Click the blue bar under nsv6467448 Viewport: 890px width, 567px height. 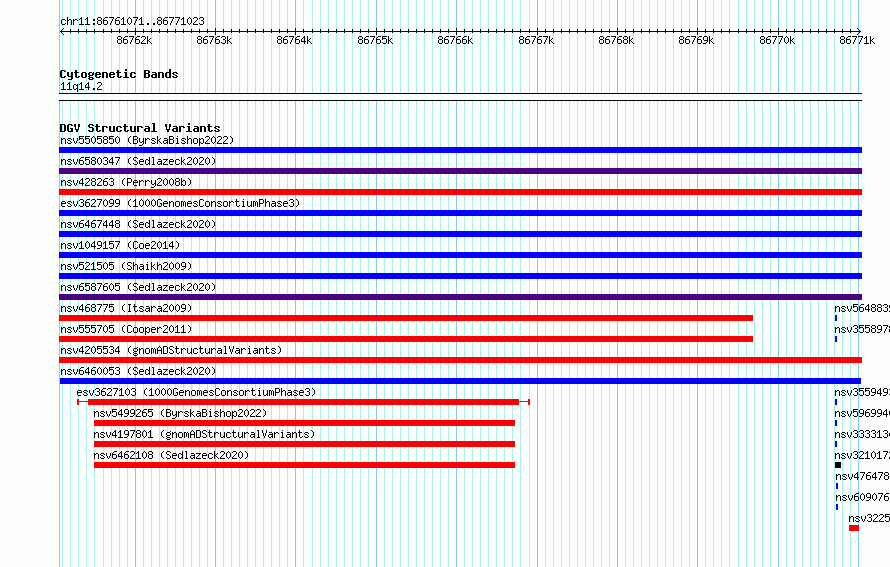pos(460,234)
